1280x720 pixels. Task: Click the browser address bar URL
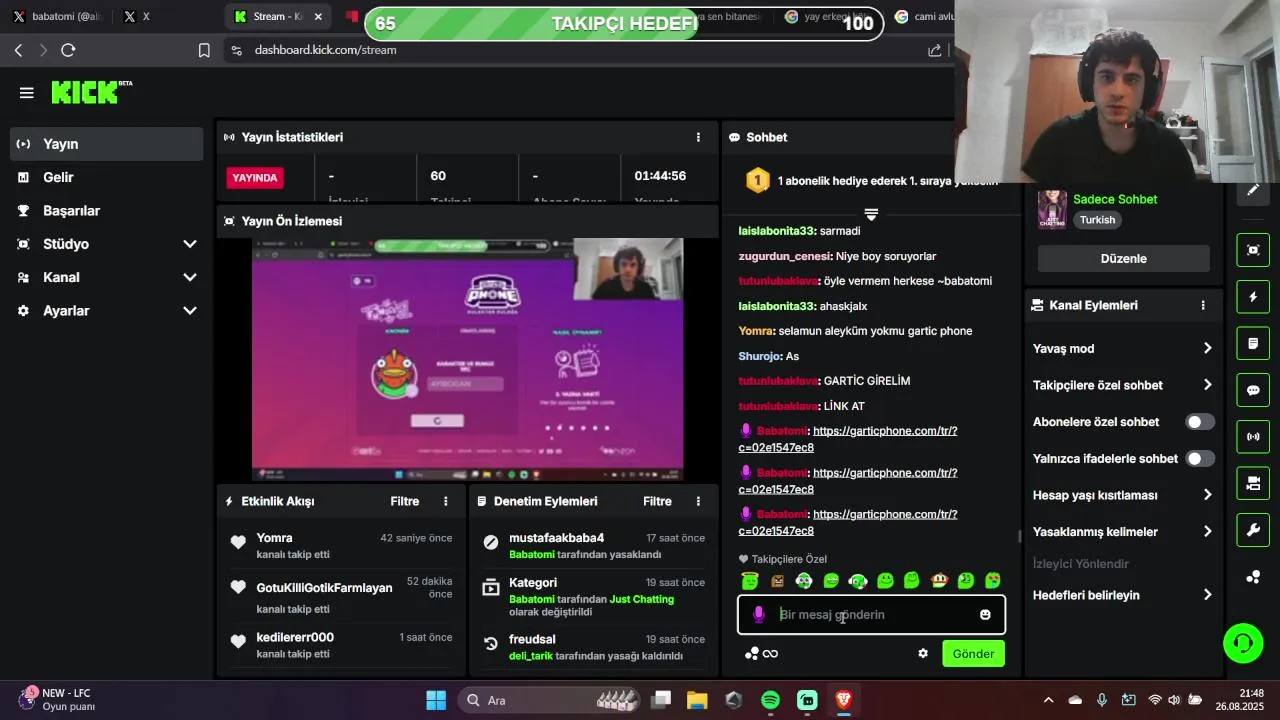(x=325, y=50)
